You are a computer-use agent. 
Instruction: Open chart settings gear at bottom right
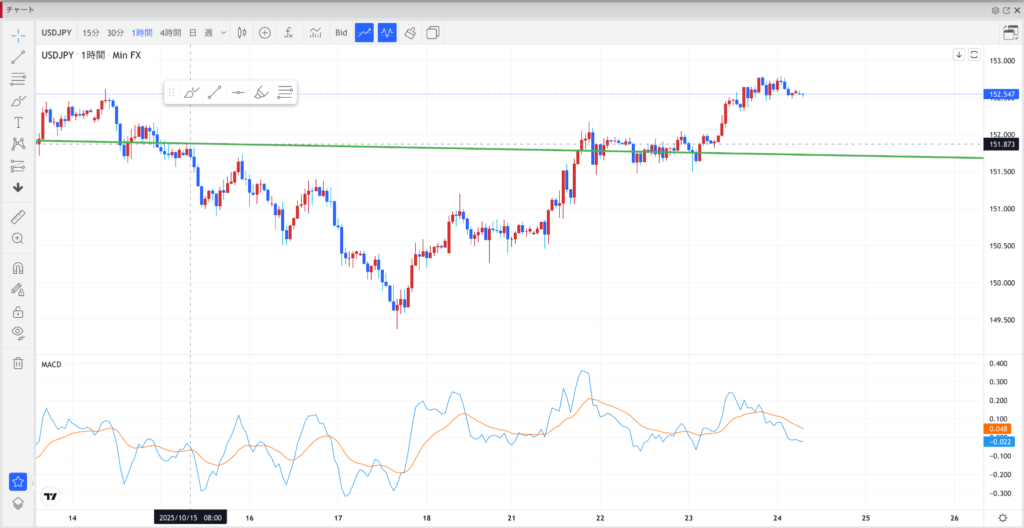tap(1003, 518)
